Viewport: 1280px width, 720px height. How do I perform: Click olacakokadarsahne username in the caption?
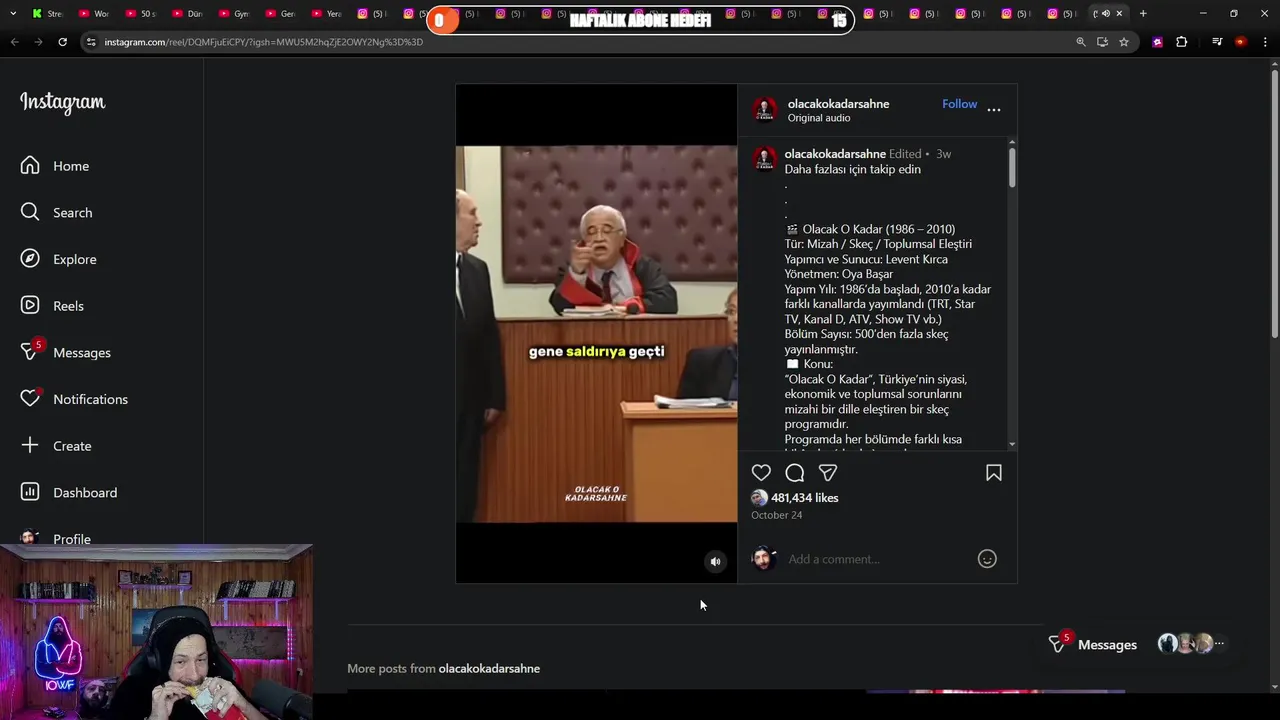pos(835,154)
